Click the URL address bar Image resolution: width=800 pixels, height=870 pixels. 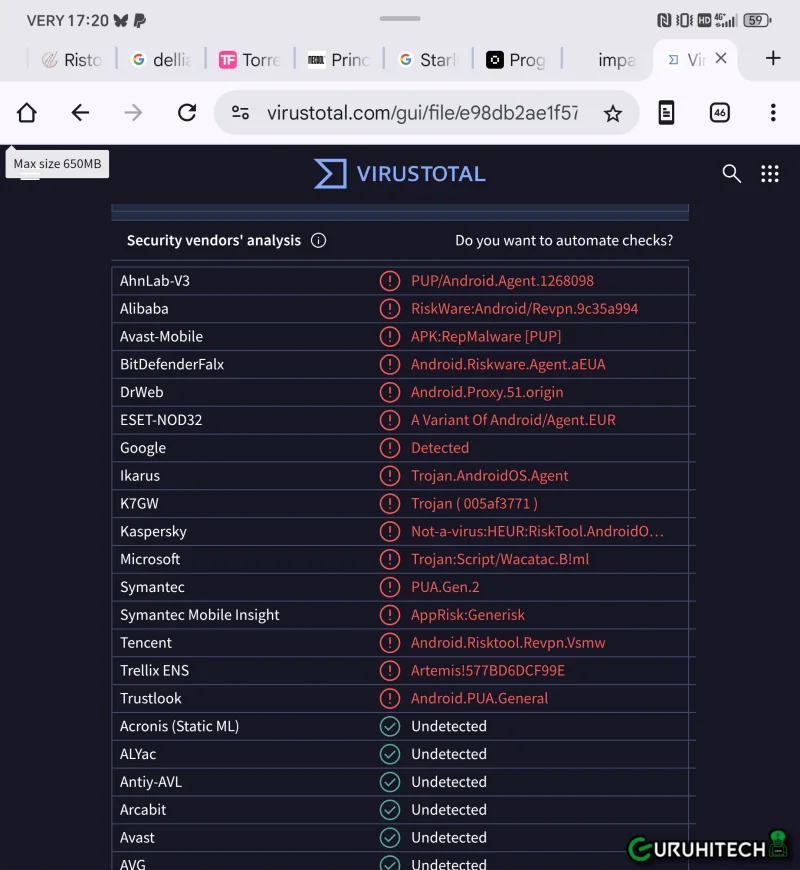[420, 113]
